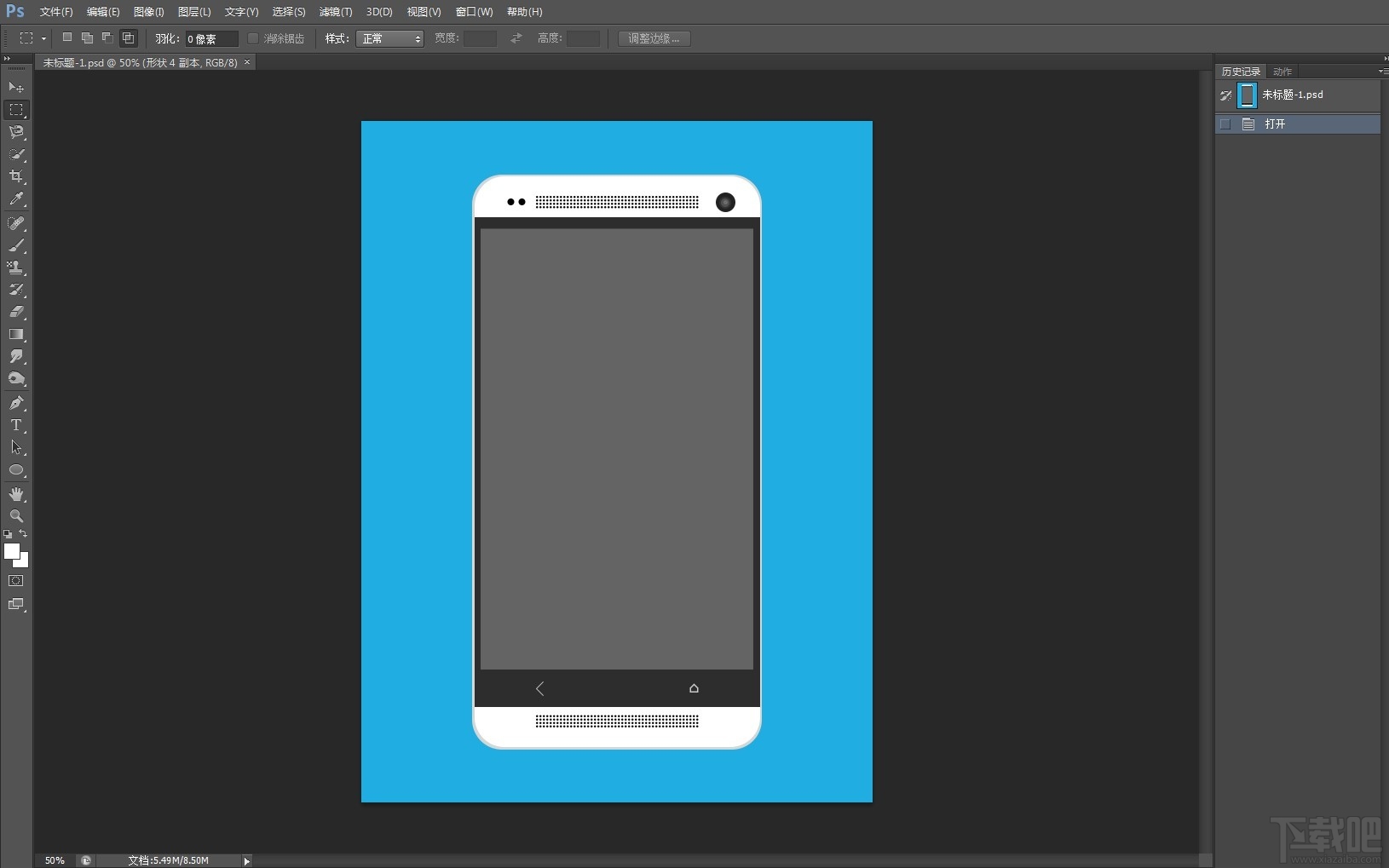Select the Move tool
Image resolution: width=1389 pixels, height=868 pixels.
pos(16,88)
